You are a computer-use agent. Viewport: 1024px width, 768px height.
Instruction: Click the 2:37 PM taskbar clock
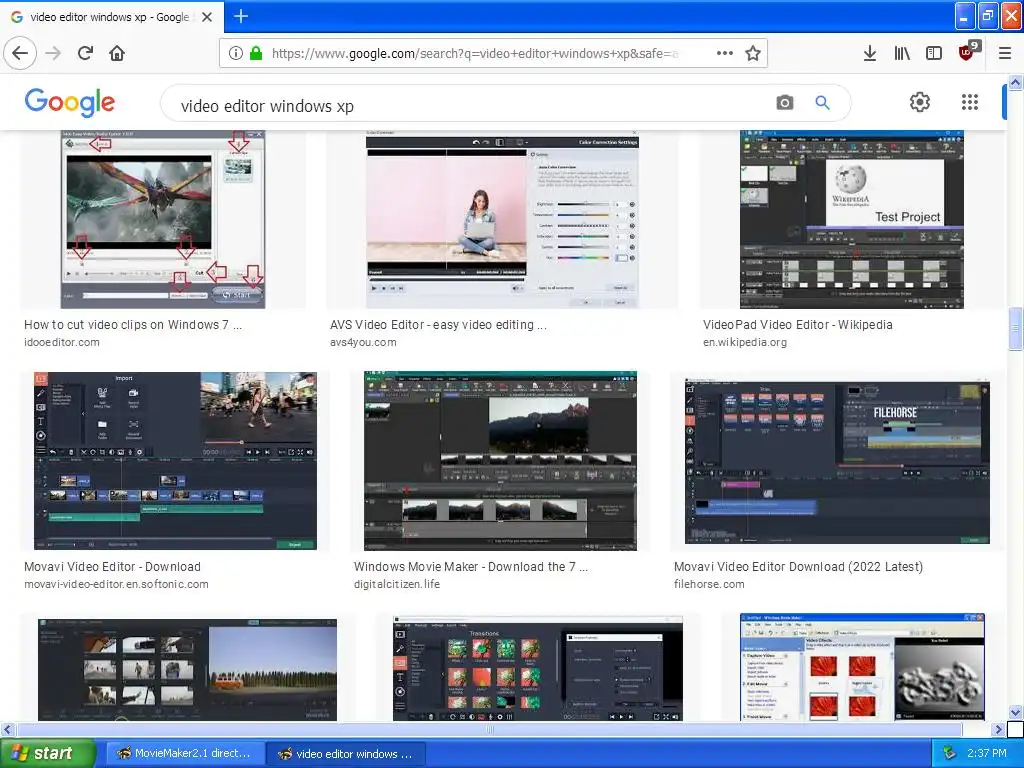pos(987,754)
